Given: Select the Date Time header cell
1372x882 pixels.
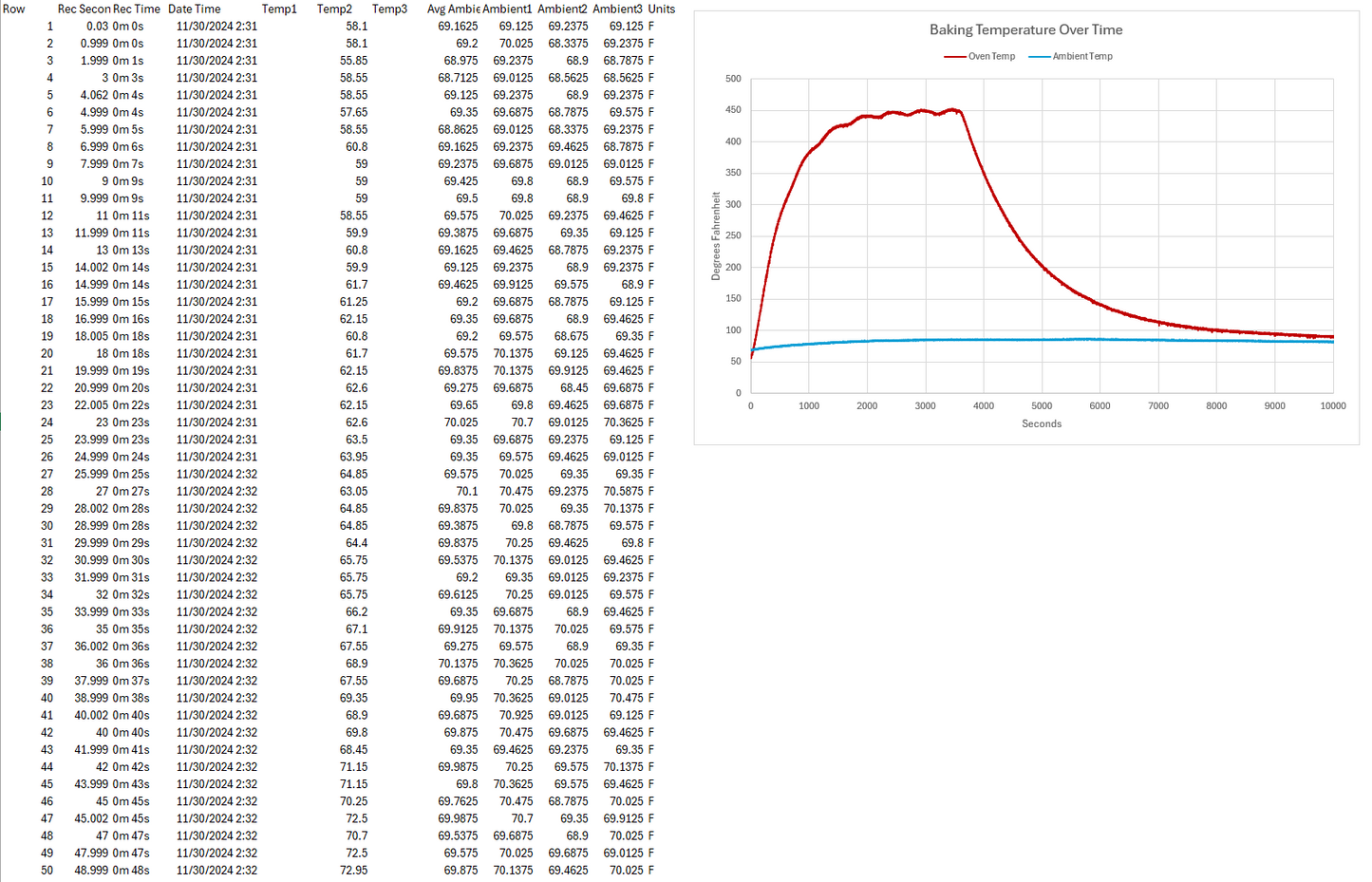Looking at the screenshot, I should point(195,9).
